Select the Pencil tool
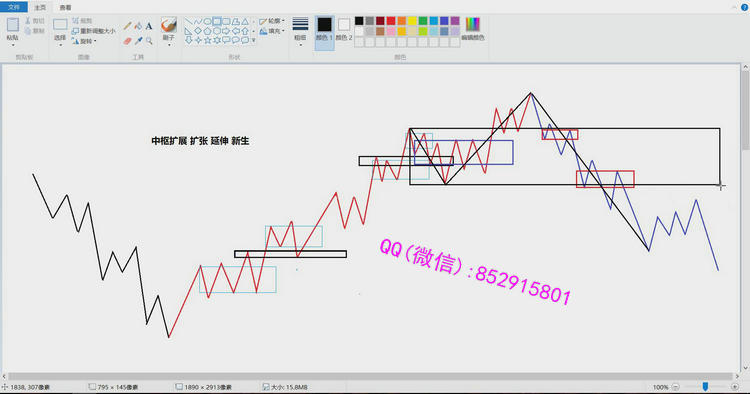The height and width of the screenshot is (394, 750). click(x=128, y=26)
